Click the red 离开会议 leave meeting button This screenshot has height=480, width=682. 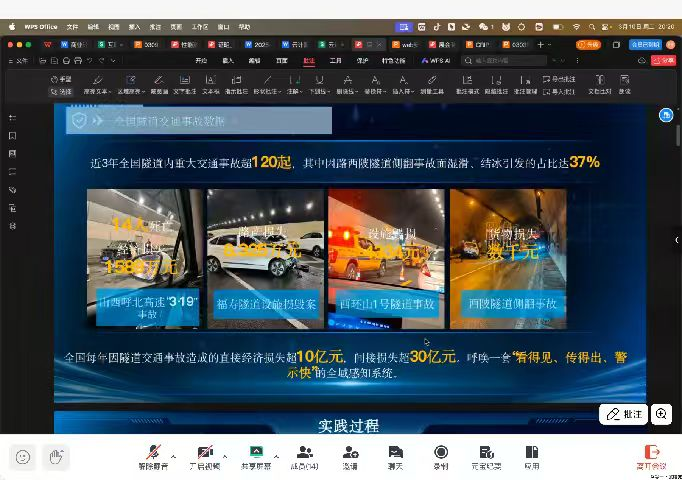[652, 456]
